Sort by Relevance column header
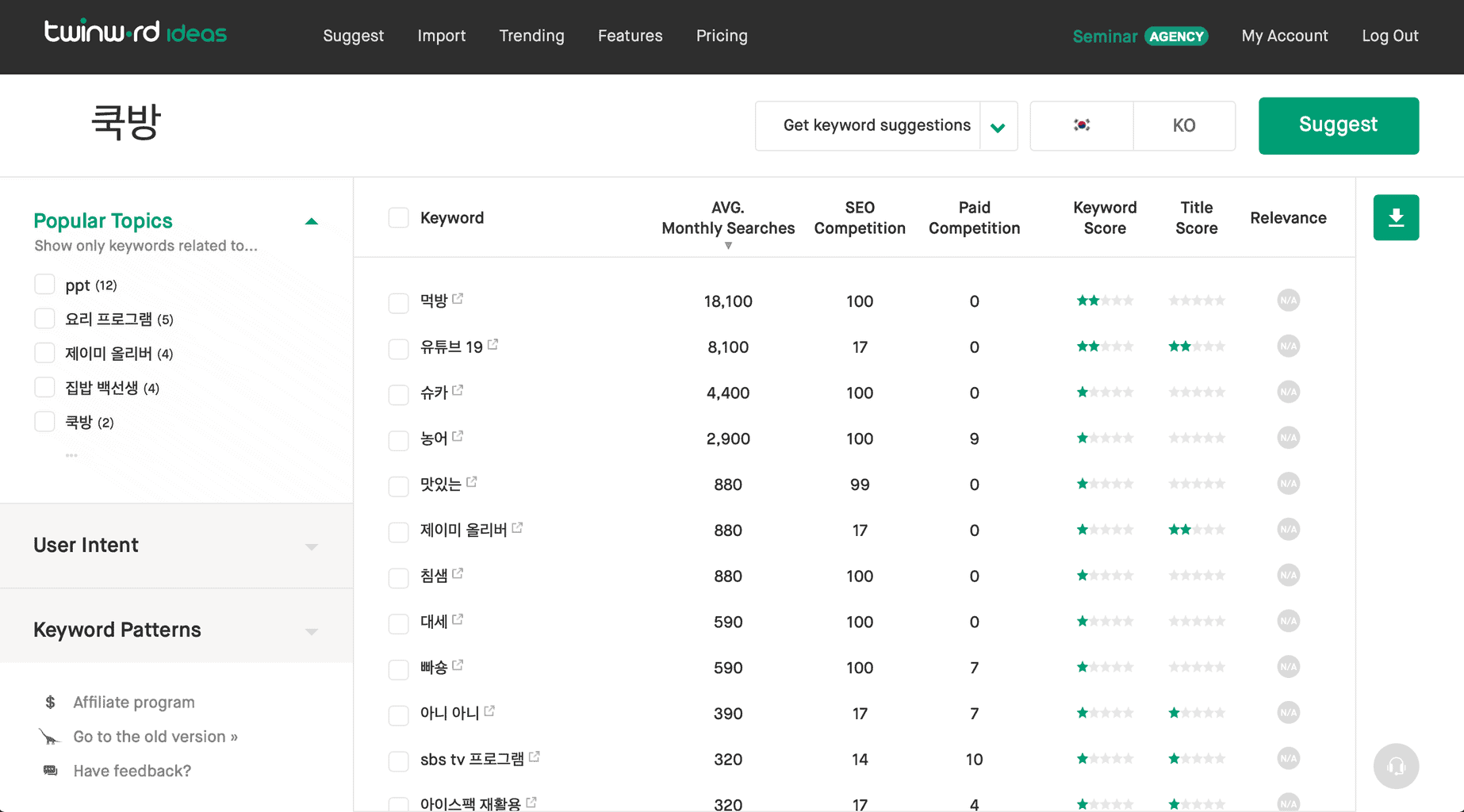The height and width of the screenshot is (812, 1464). coord(1288,218)
